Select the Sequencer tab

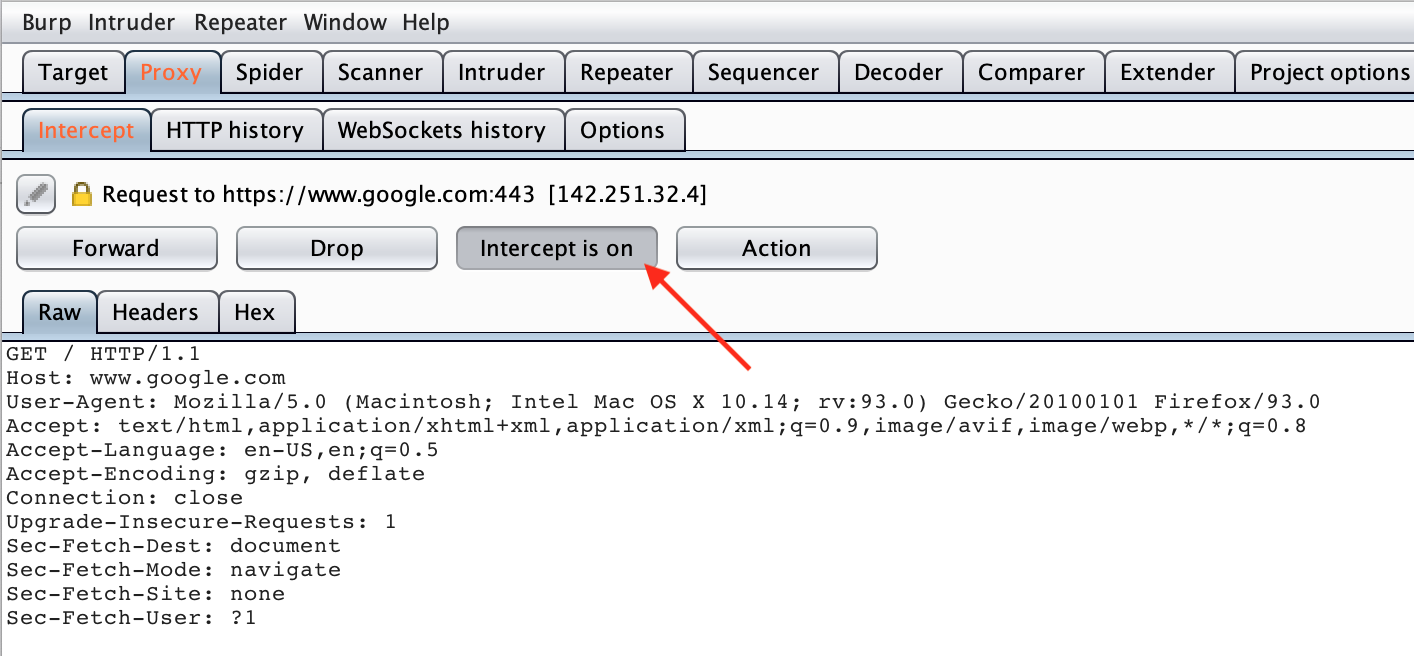coord(765,71)
